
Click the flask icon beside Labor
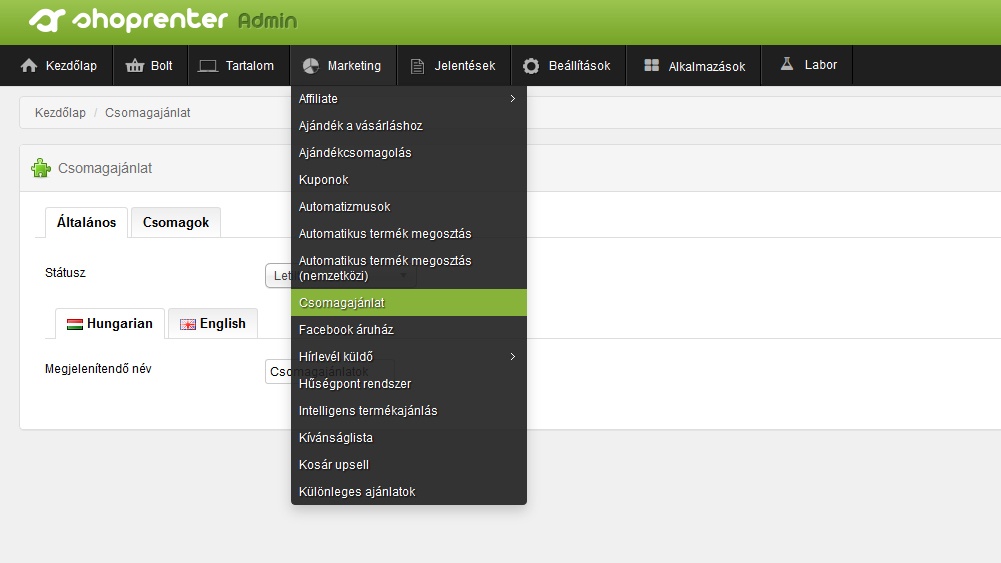coord(786,64)
